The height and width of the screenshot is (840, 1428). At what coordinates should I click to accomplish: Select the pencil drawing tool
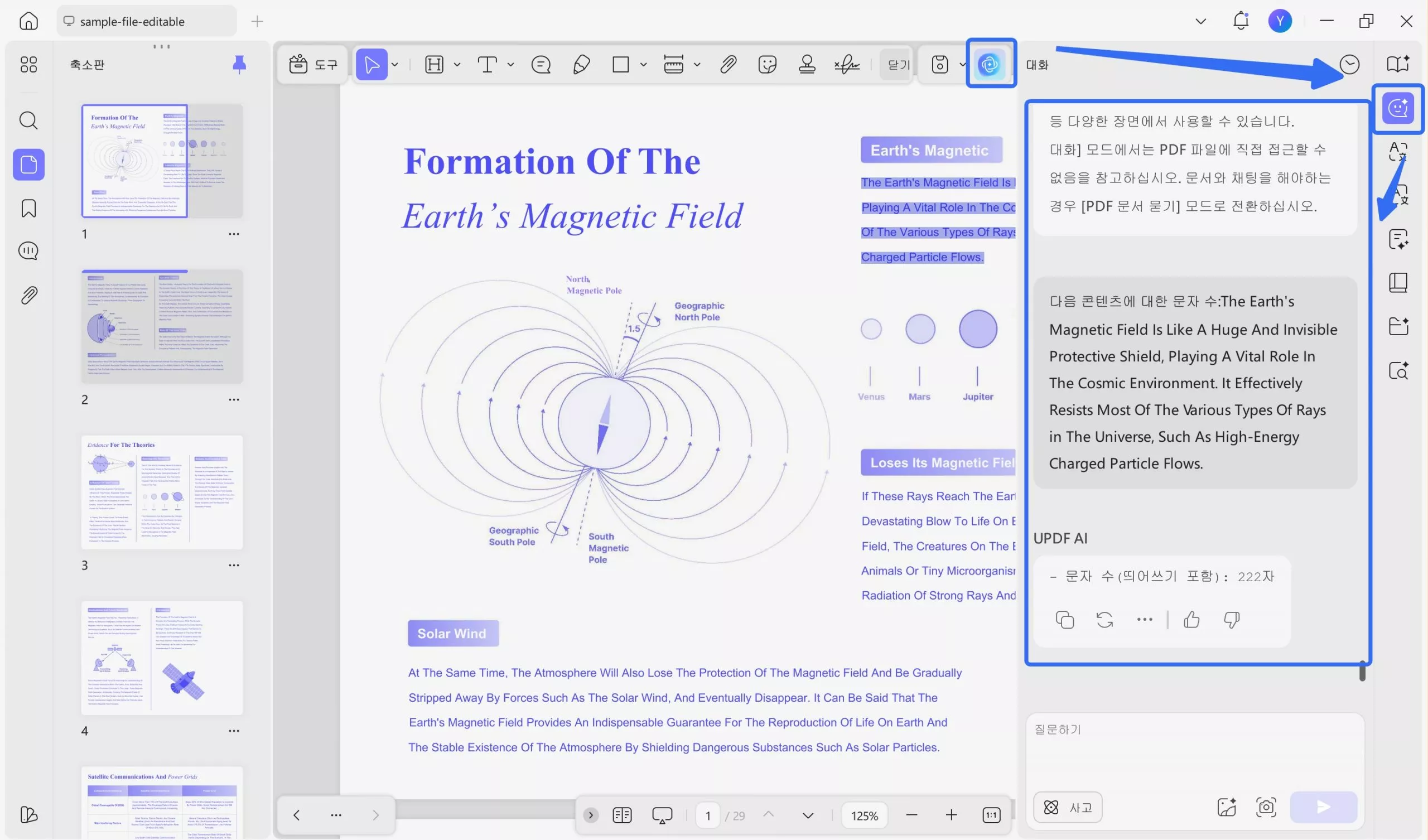581,65
